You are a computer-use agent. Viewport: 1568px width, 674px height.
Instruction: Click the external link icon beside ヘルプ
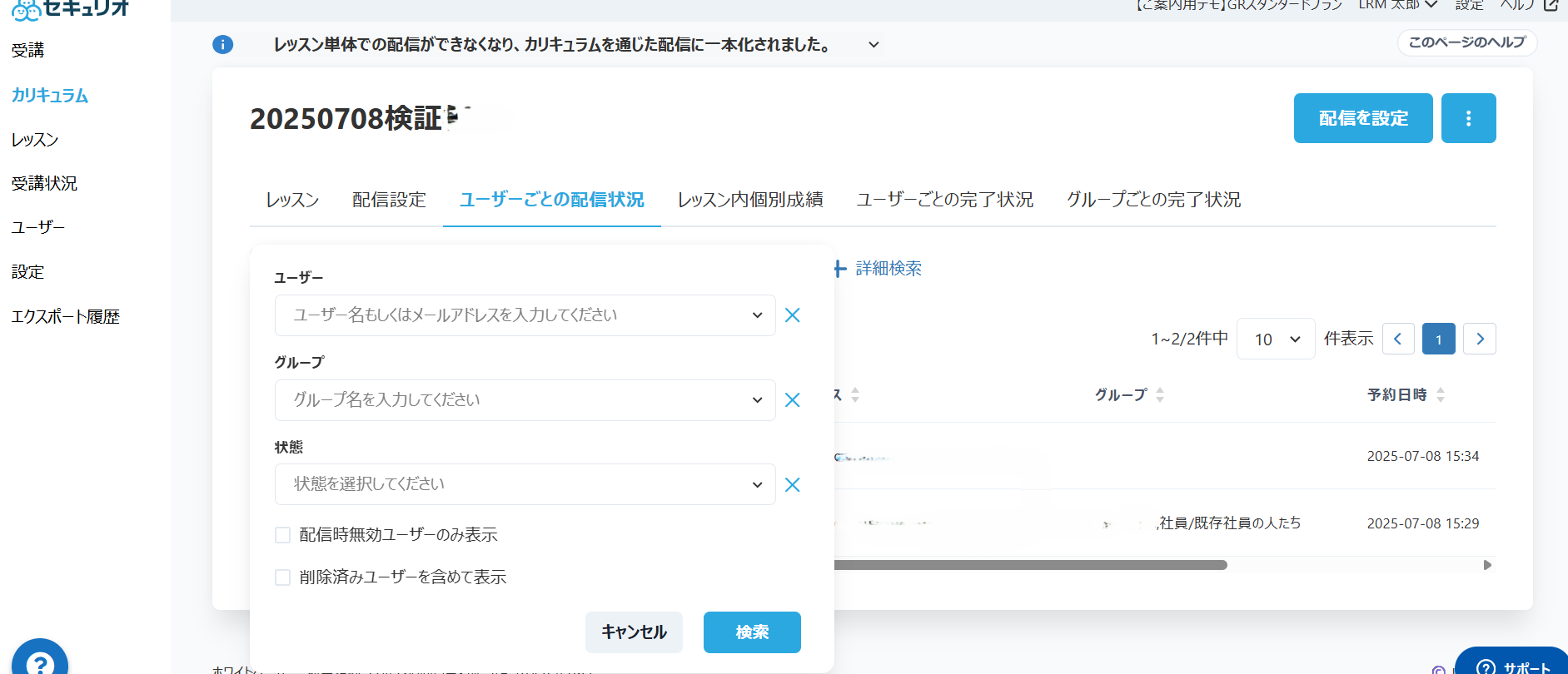pos(1551,5)
